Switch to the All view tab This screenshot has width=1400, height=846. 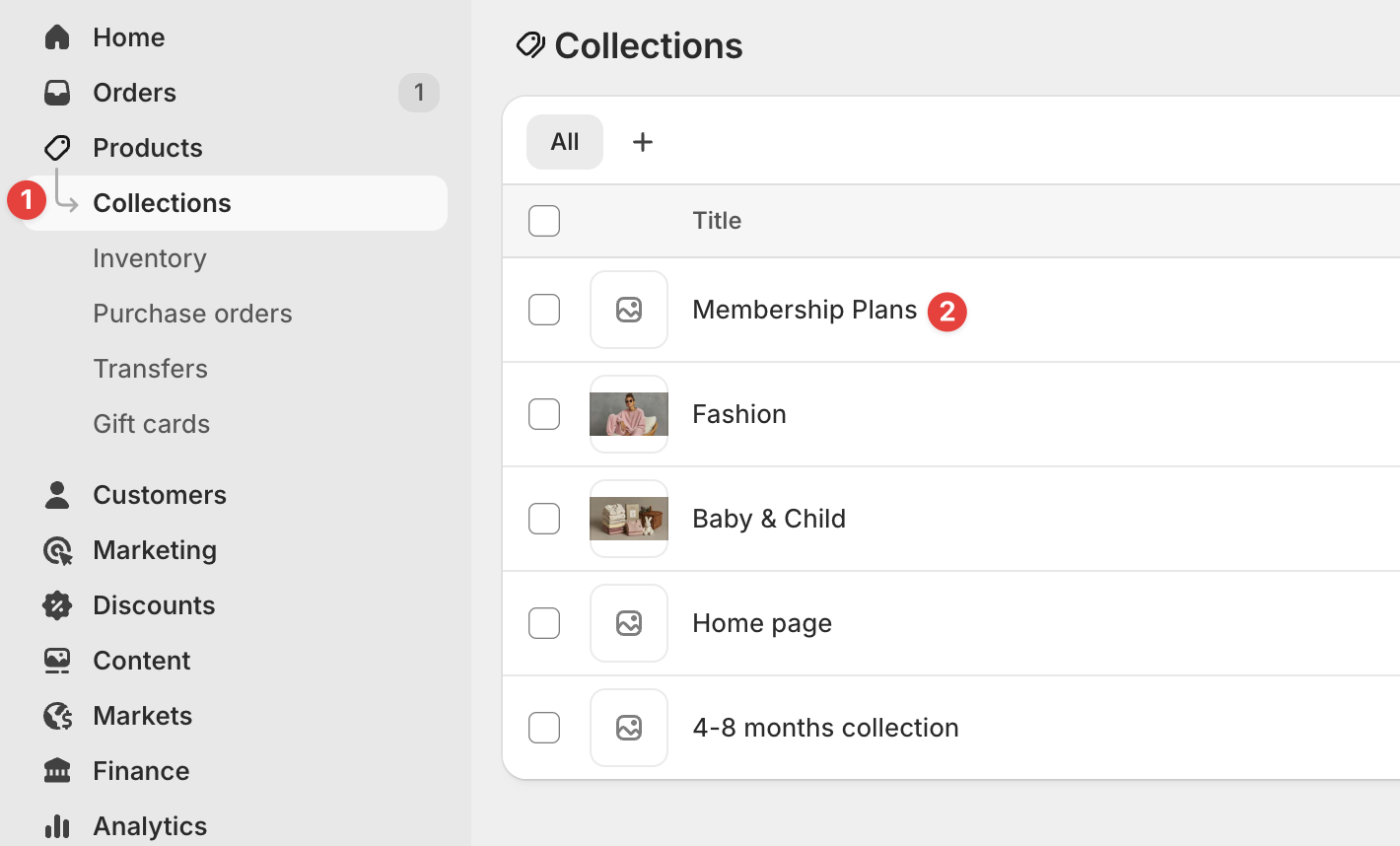pos(565,142)
